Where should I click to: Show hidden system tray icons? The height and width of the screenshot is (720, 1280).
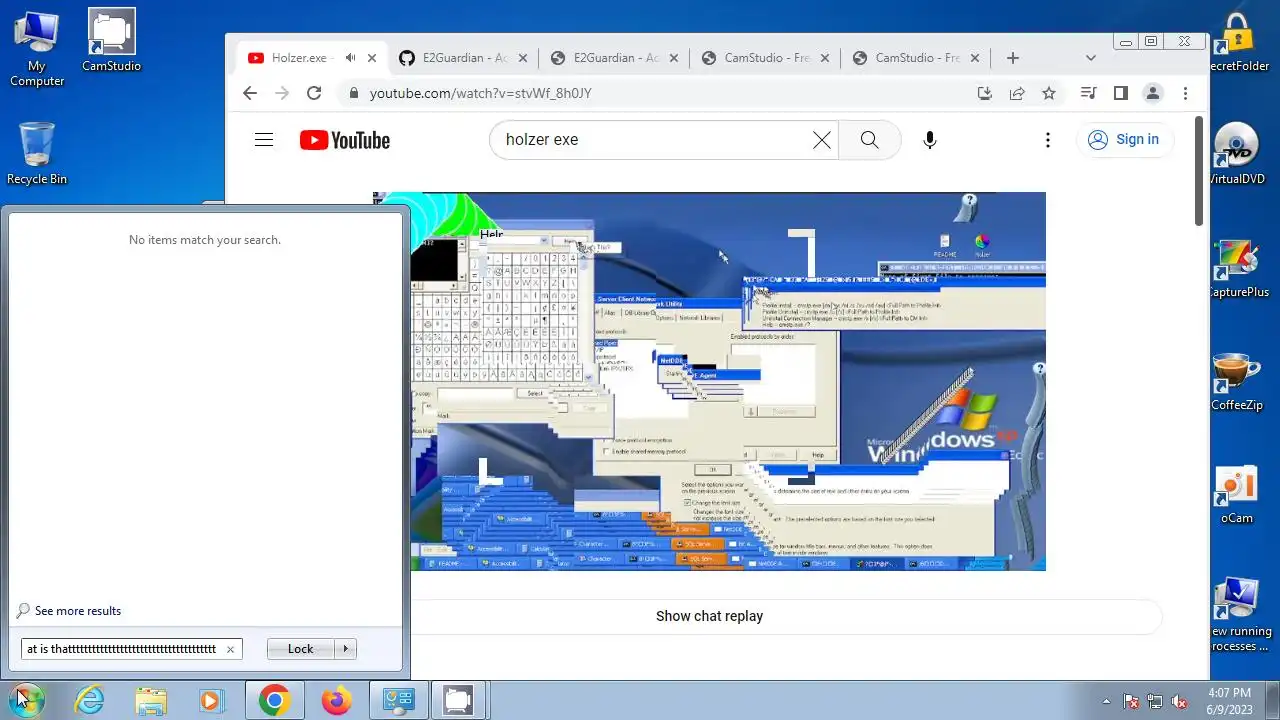1106,701
